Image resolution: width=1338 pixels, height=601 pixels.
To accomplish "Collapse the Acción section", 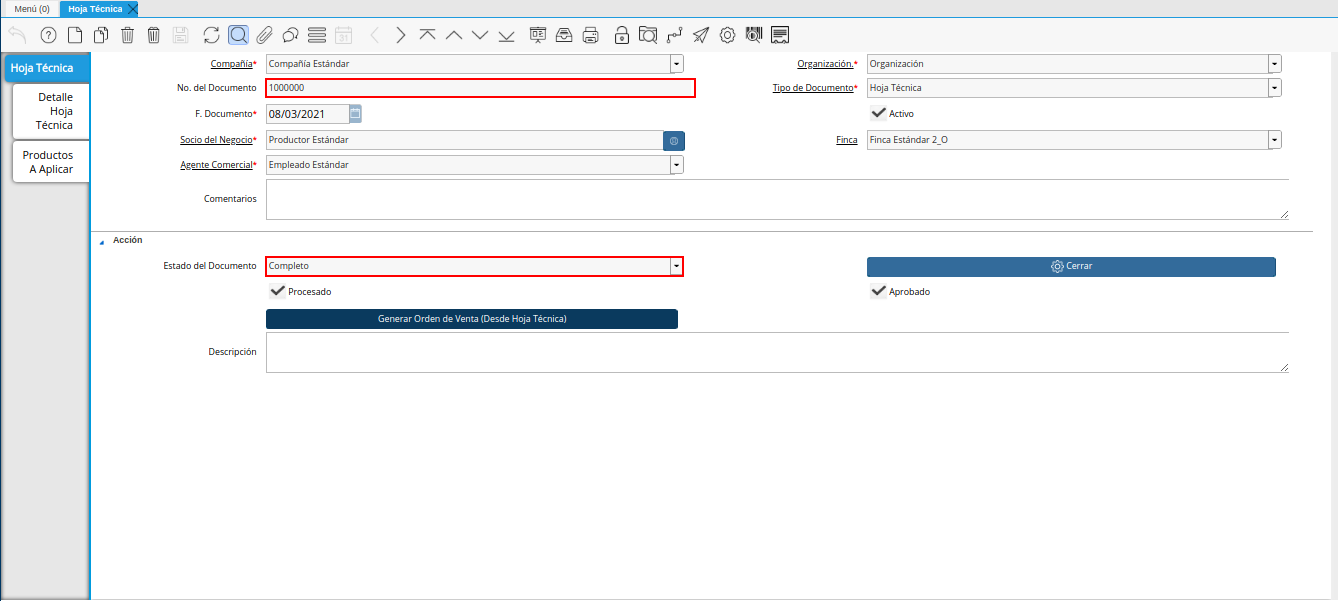I will [x=101, y=241].
